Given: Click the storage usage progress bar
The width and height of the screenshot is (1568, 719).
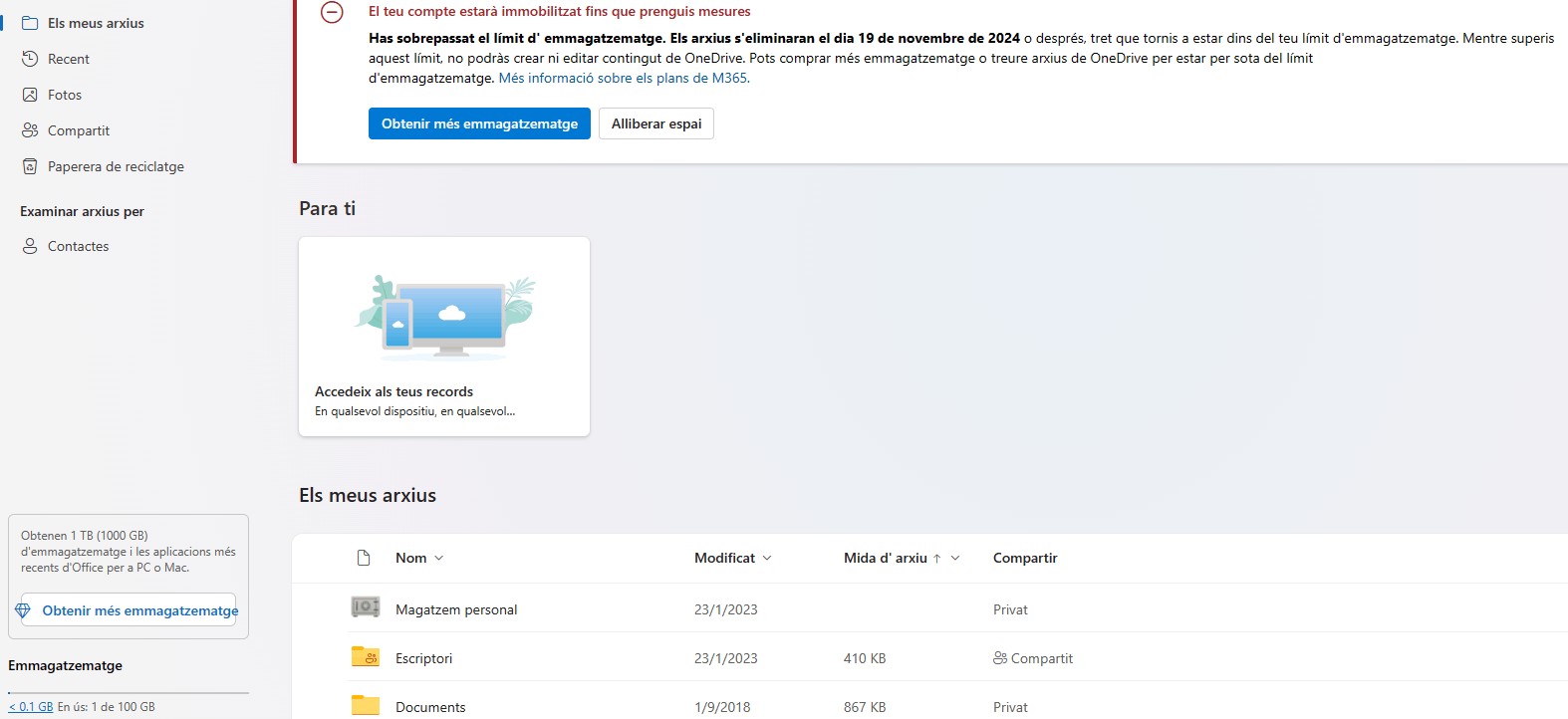Looking at the screenshot, I should (129, 693).
